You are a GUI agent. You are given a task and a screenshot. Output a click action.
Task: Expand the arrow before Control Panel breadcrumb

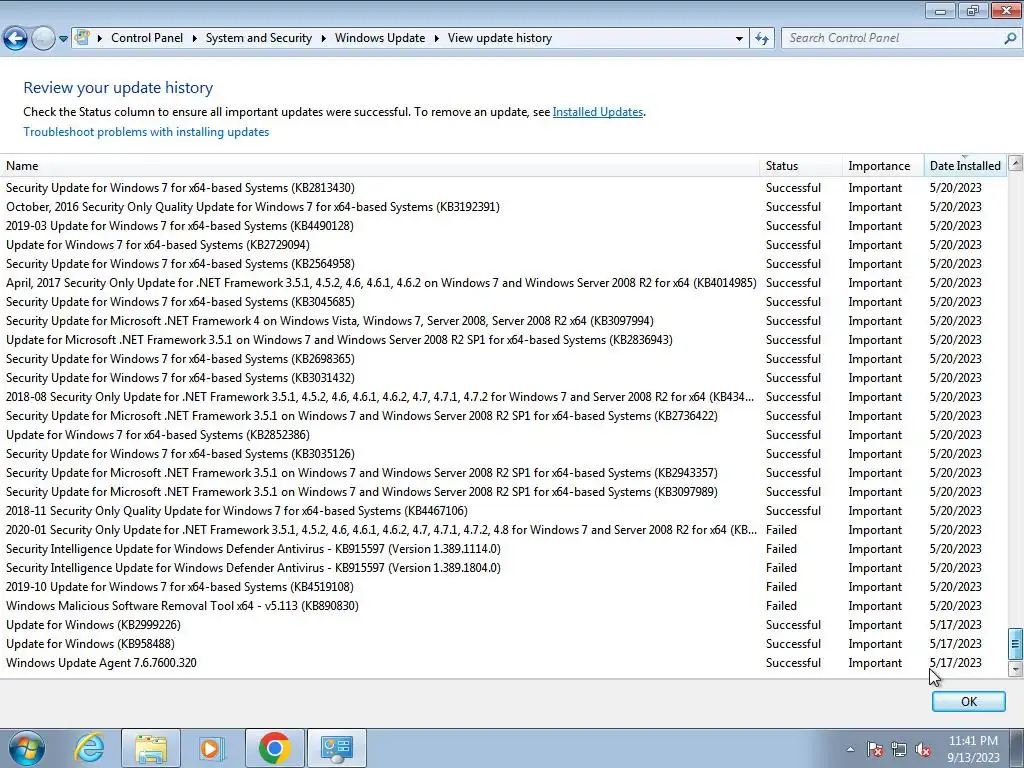(100, 39)
